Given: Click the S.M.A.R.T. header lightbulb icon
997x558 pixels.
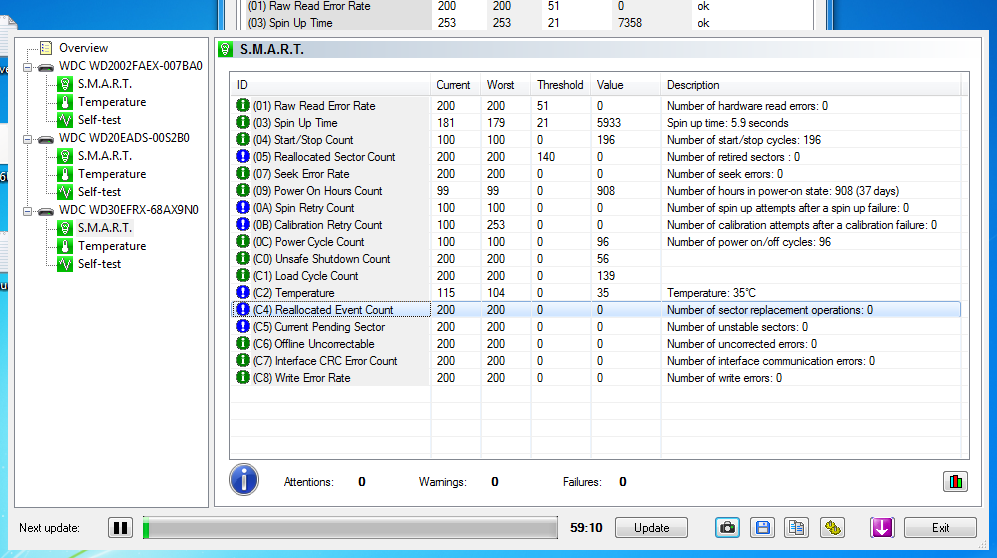Looking at the screenshot, I should [x=226, y=49].
